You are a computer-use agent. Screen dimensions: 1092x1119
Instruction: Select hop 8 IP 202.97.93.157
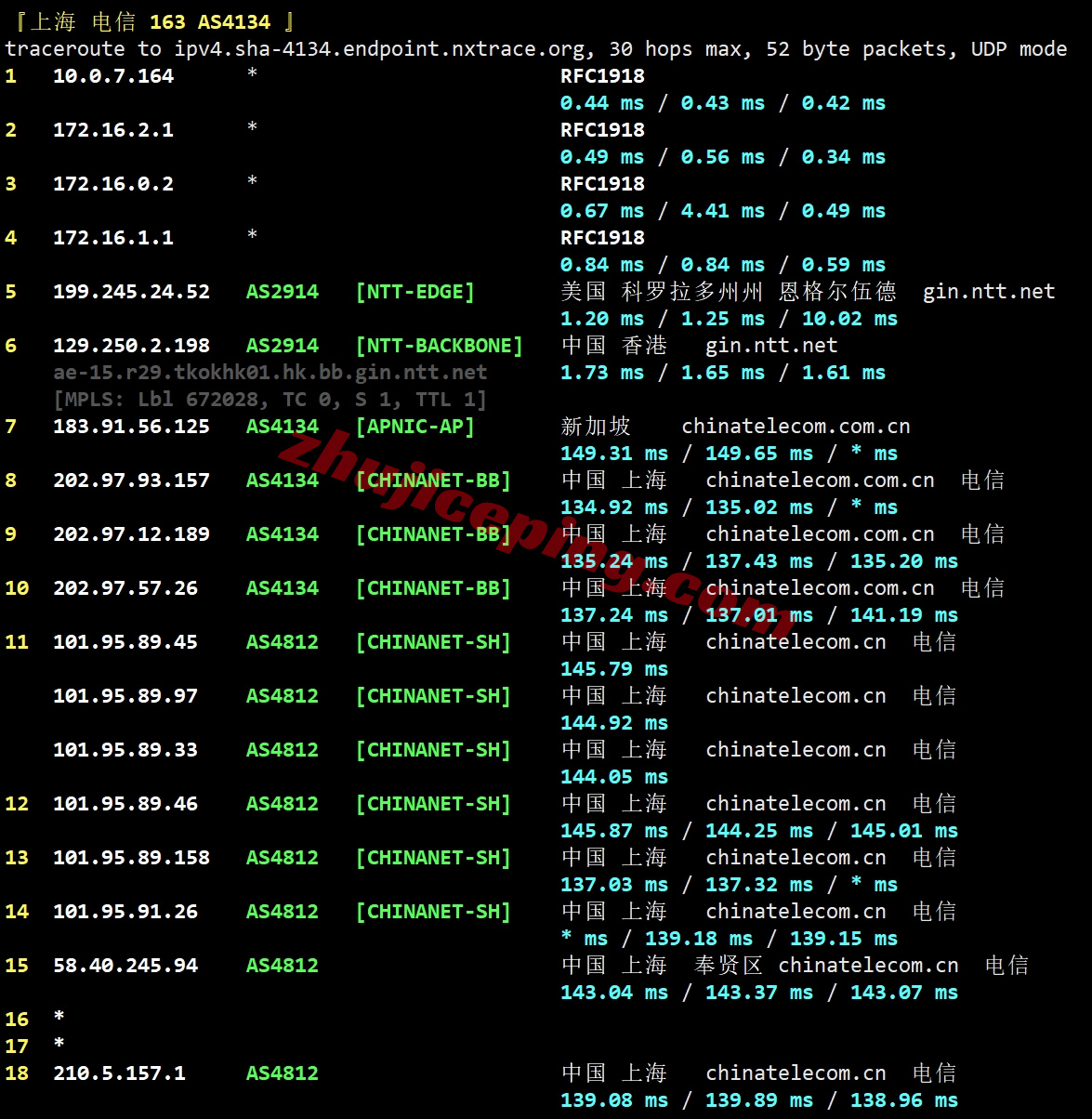coord(131,481)
